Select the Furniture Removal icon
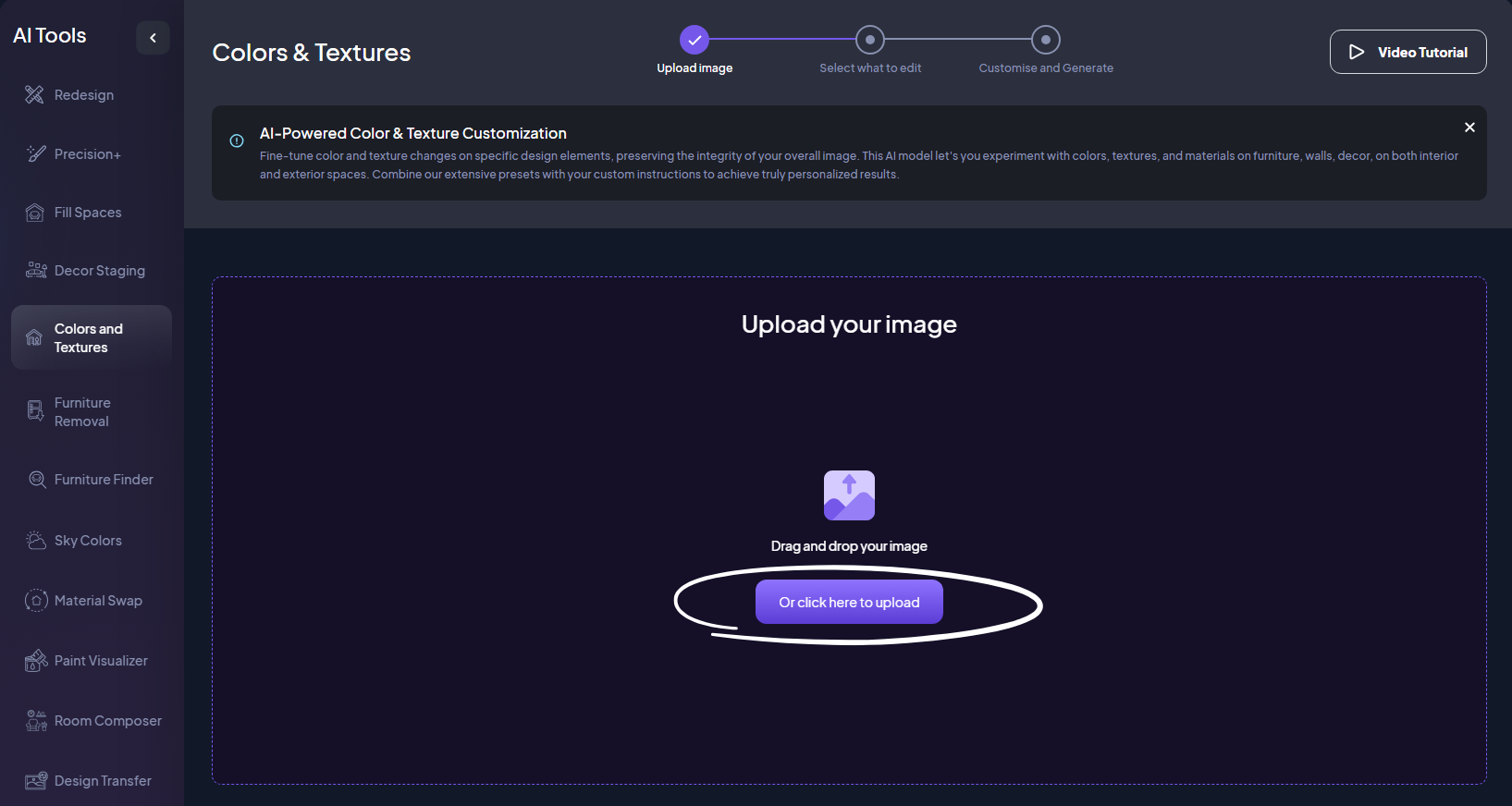The height and width of the screenshot is (806, 1512). pos(35,411)
